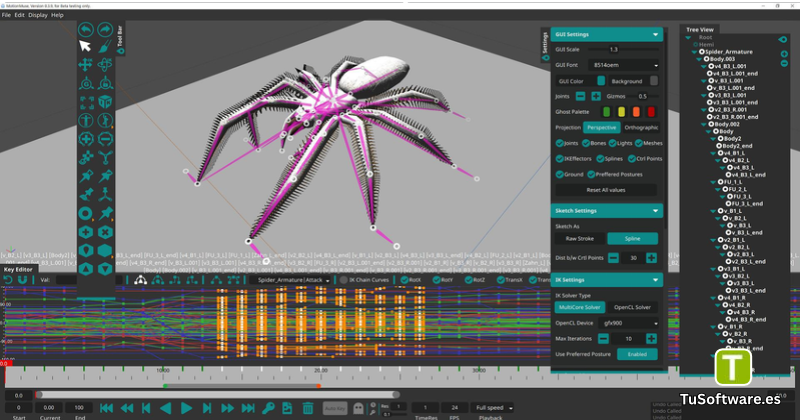Select the OpenCL Solver button
Viewport: 800px width, 420px height.
tap(633, 307)
